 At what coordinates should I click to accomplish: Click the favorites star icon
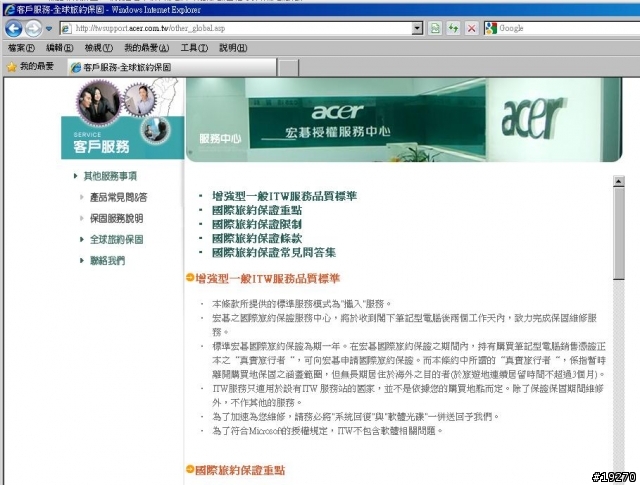(x=11, y=67)
